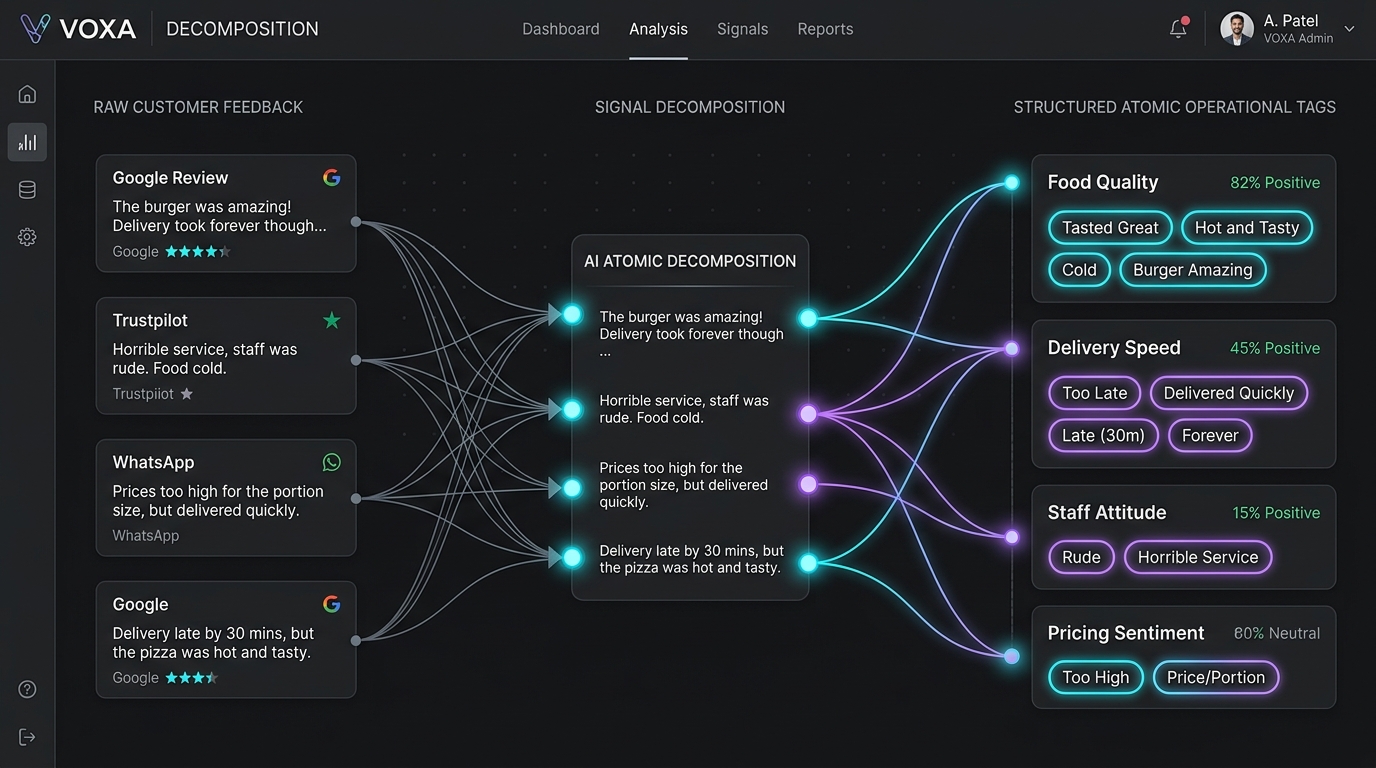
Task: Select the Price/Portion tag
Action: pyautogui.click(x=1216, y=677)
